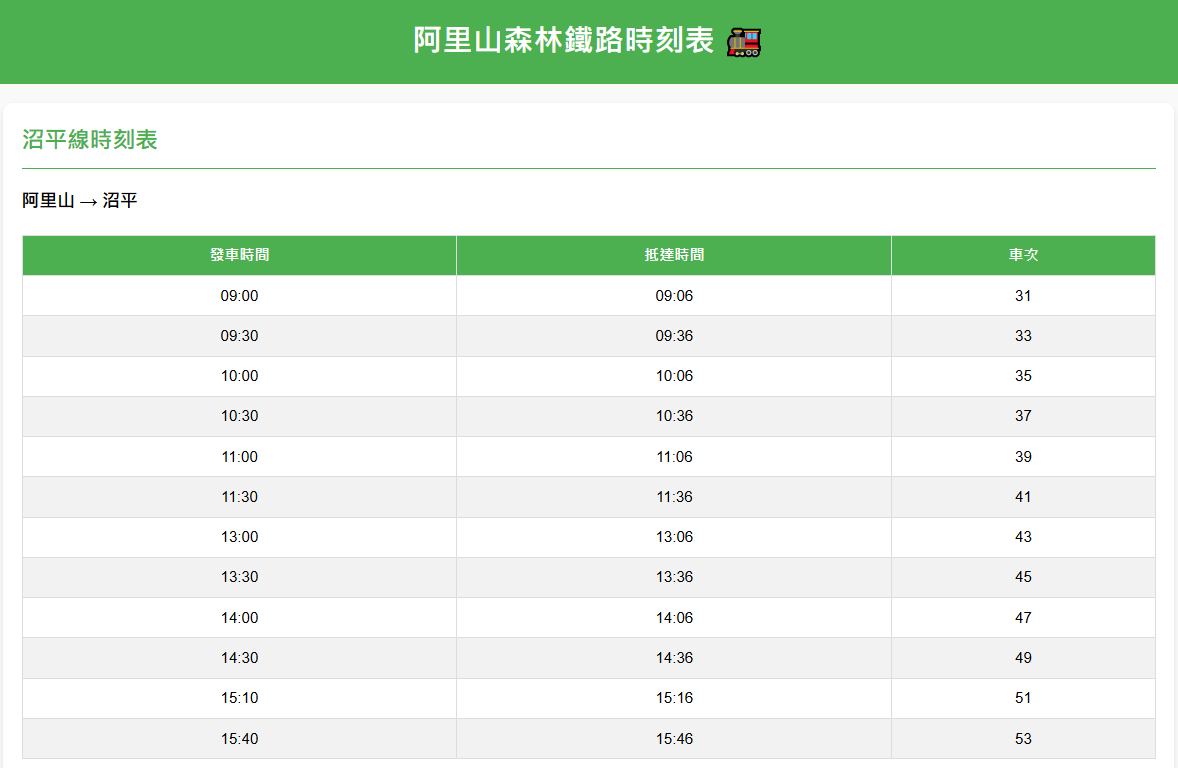Select train number 31 cell
Screen dimensions: 1178x768
click(x=1023, y=296)
